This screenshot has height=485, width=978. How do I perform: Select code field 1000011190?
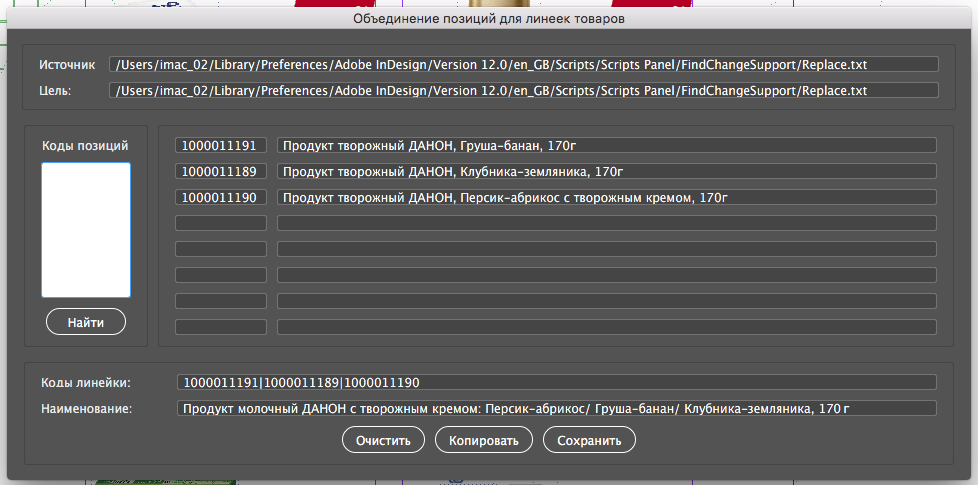(x=221, y=198)
